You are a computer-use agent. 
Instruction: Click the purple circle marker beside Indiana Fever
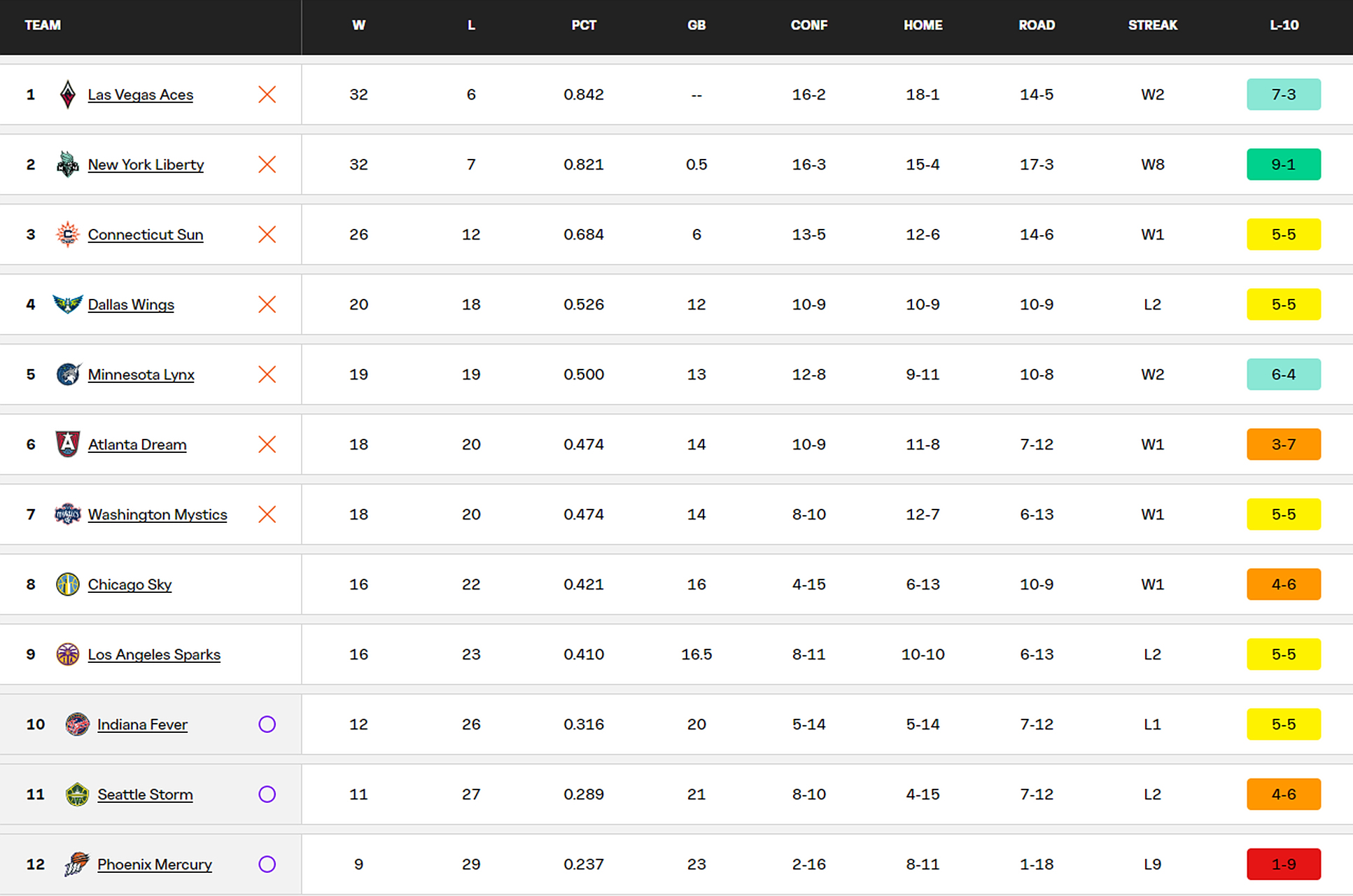tap(267, 724)
